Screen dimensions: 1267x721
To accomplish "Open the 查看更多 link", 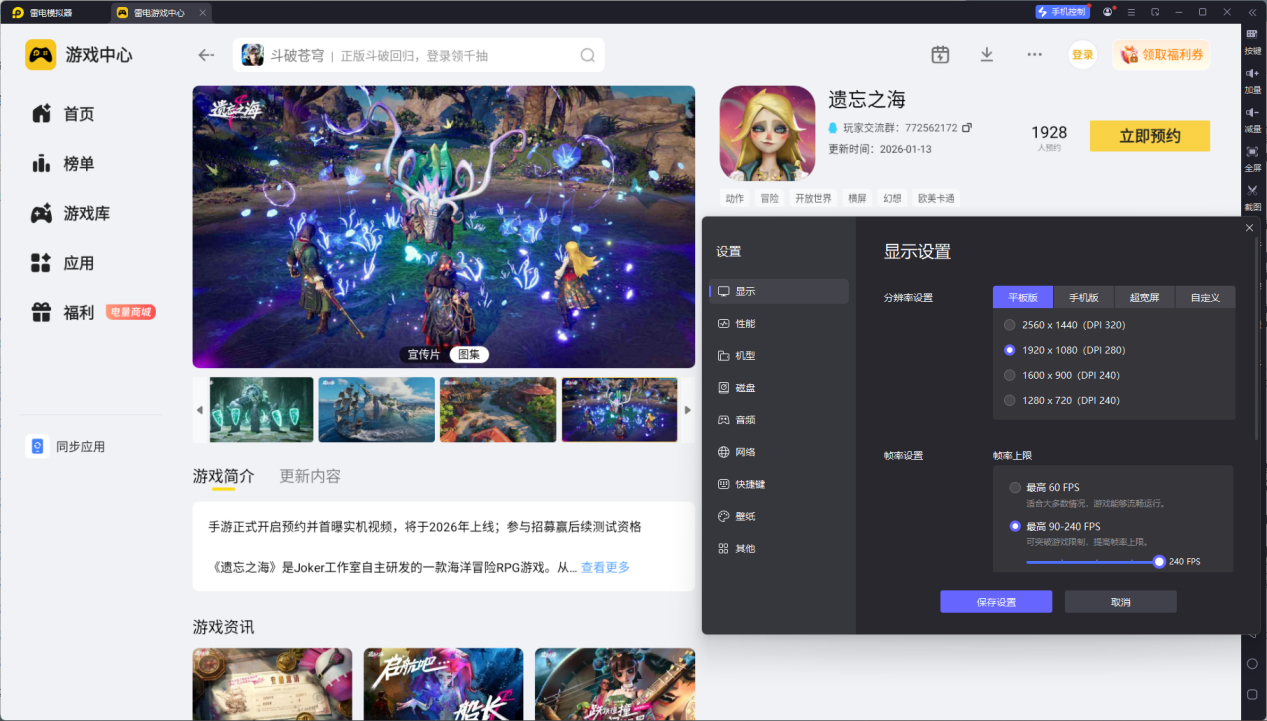I will pos(605,567).
